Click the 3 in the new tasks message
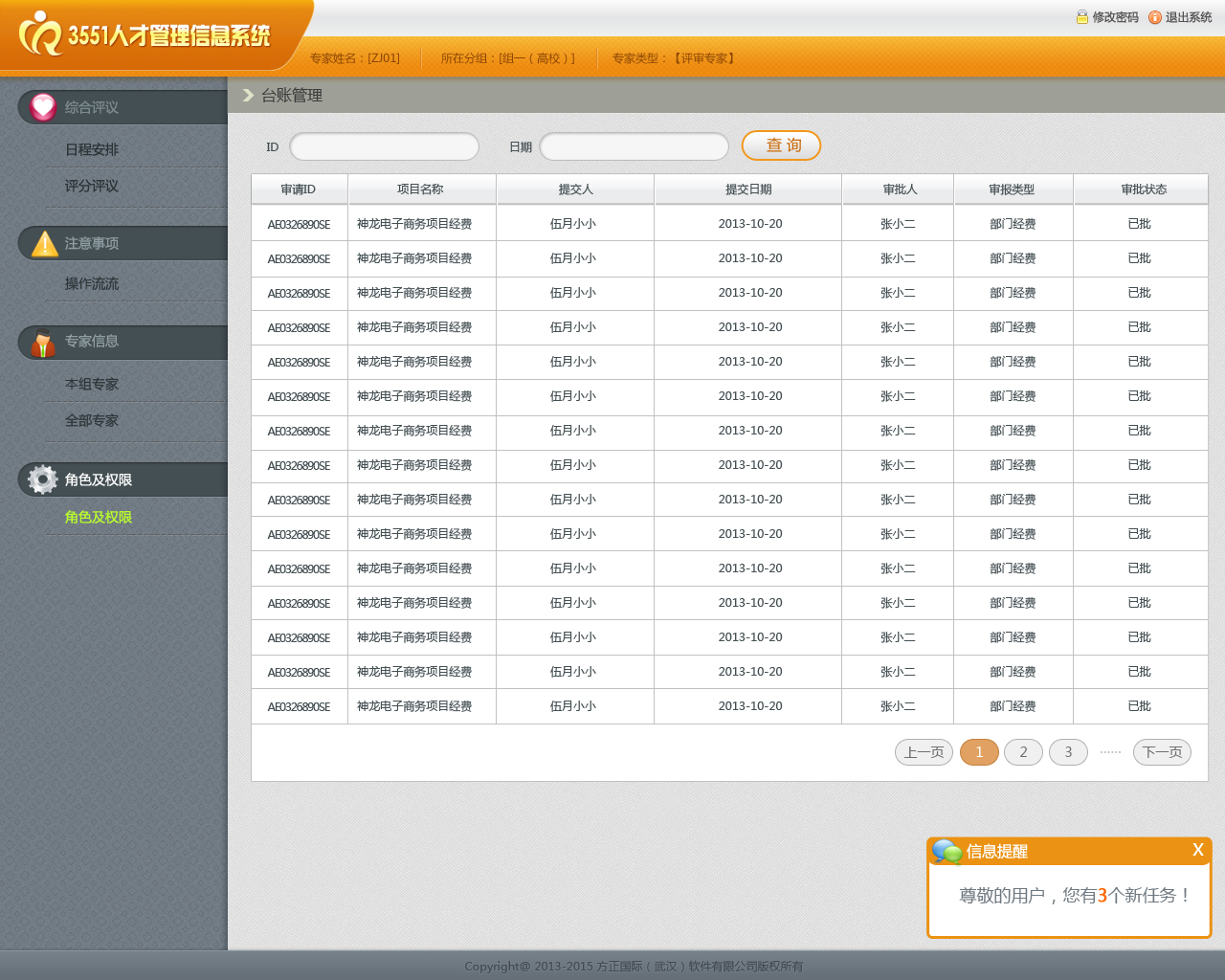This screenshot has height=980, width=1225. [1102, 896]
